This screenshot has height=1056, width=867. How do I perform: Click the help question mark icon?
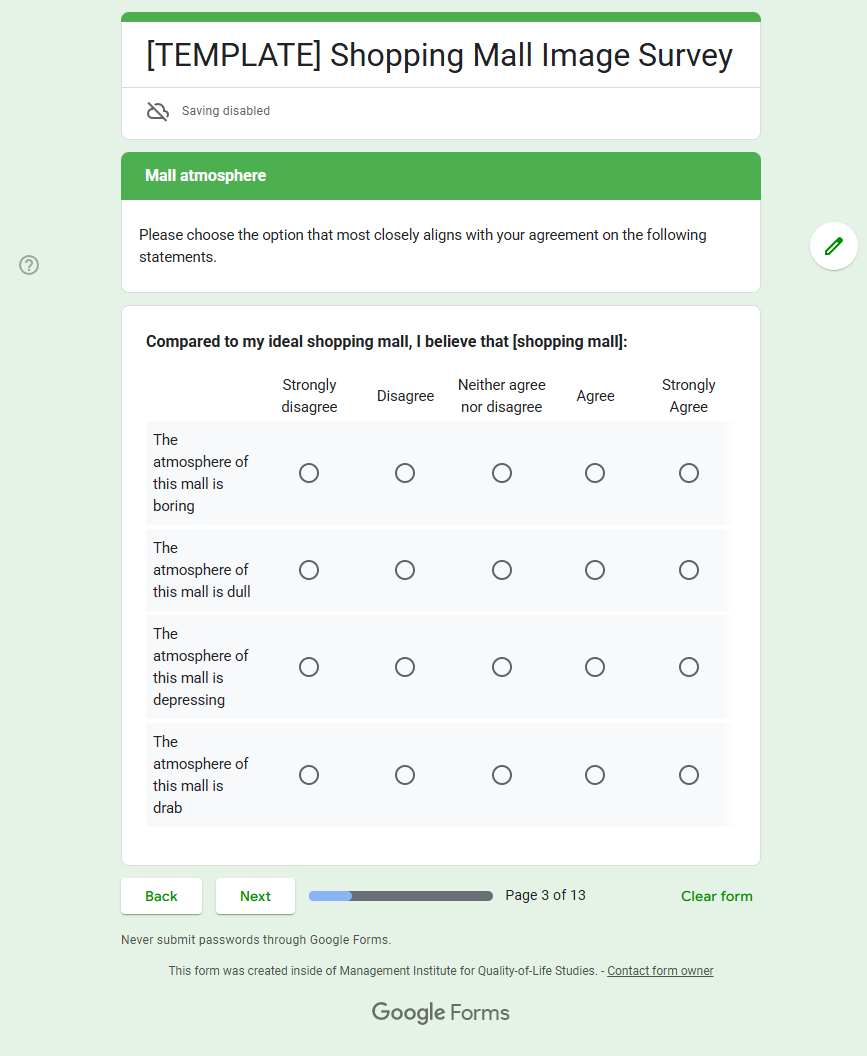[x=30, y=265]
